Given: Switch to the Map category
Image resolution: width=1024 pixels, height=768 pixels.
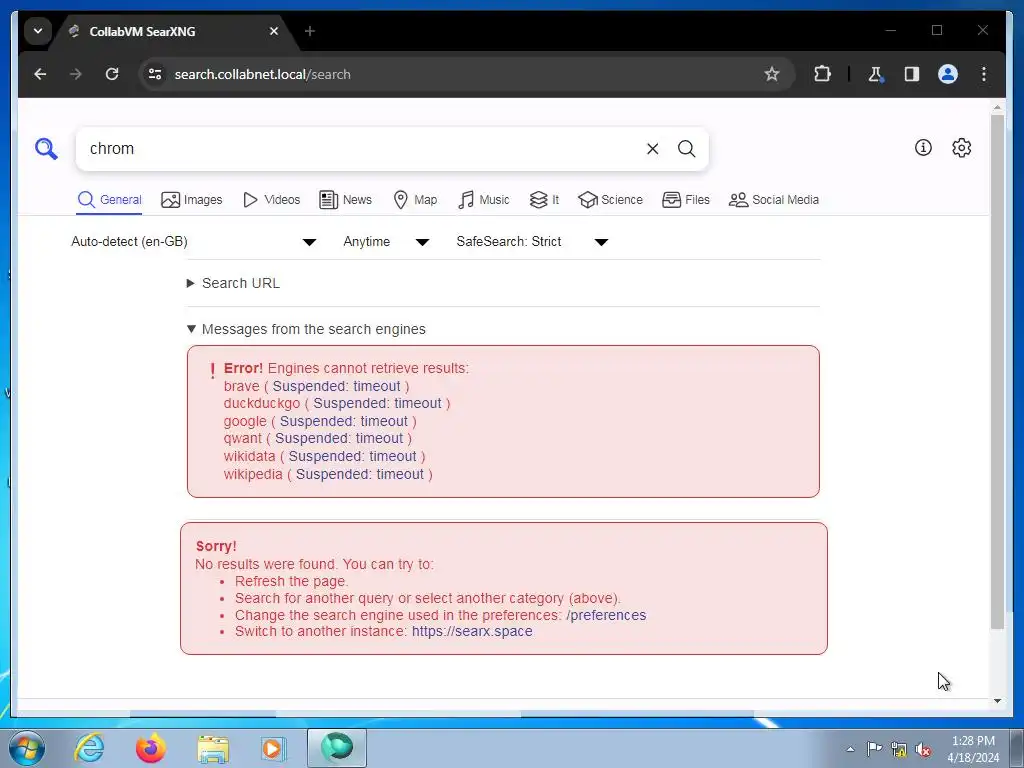Looking at the screenshot, I should point(415,200).
